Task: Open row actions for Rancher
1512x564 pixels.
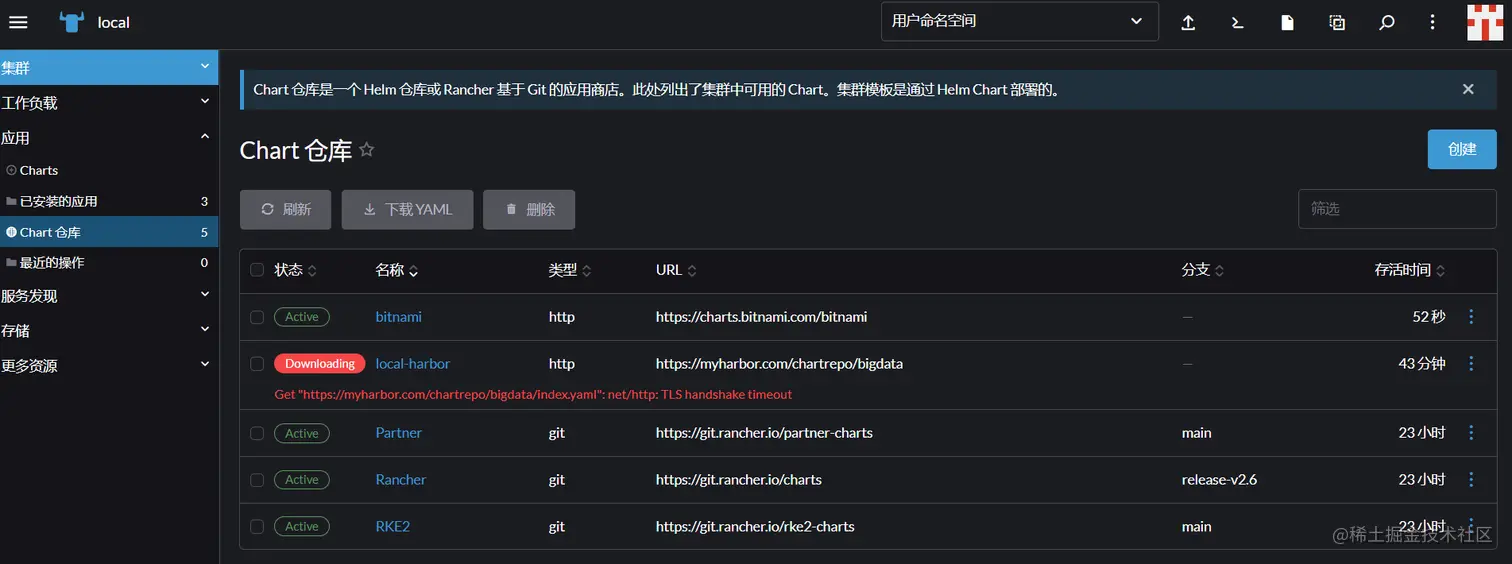Action: (x=1471, y=480)
